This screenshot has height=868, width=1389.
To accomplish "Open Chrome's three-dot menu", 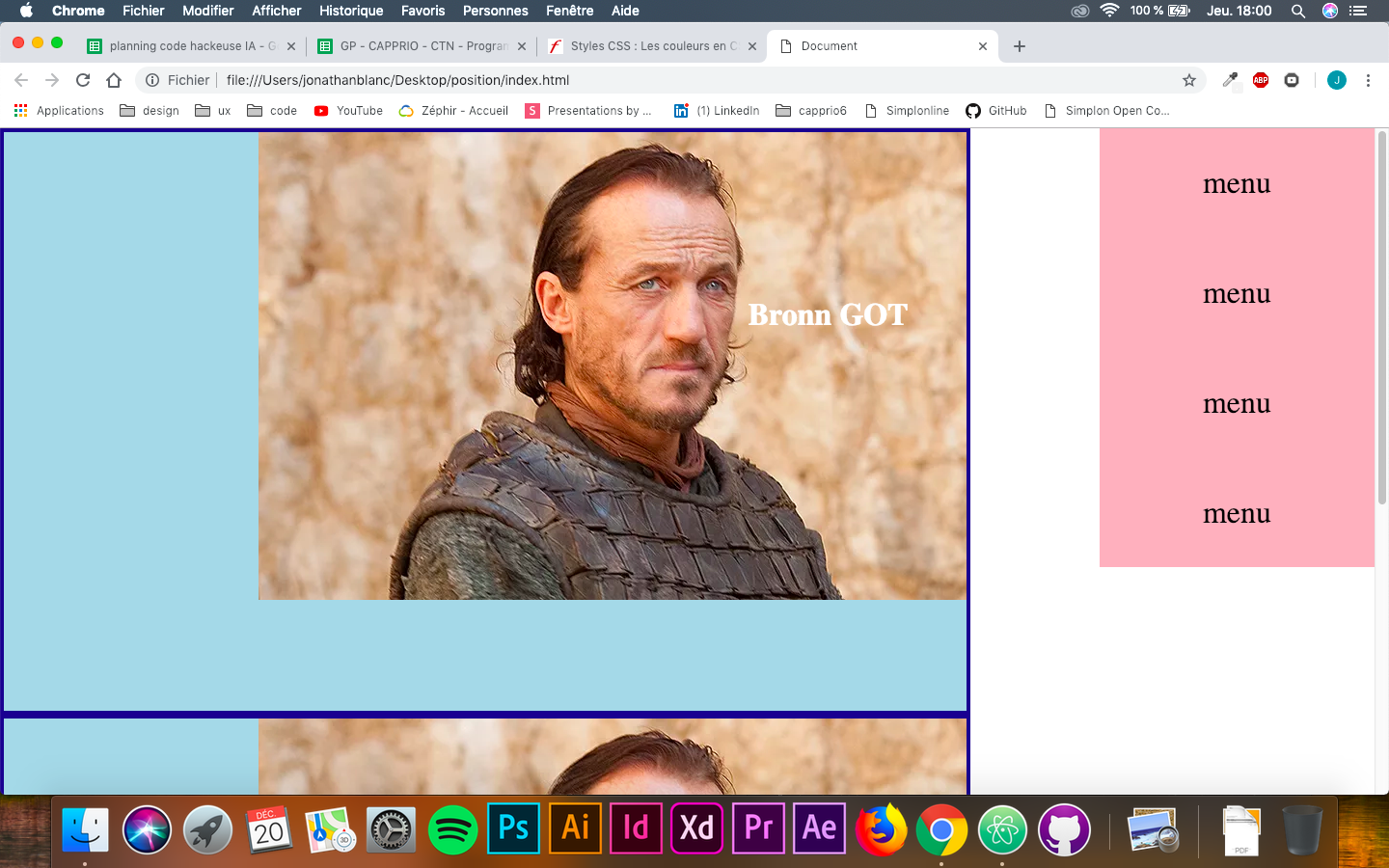I will click(1368, 80).
